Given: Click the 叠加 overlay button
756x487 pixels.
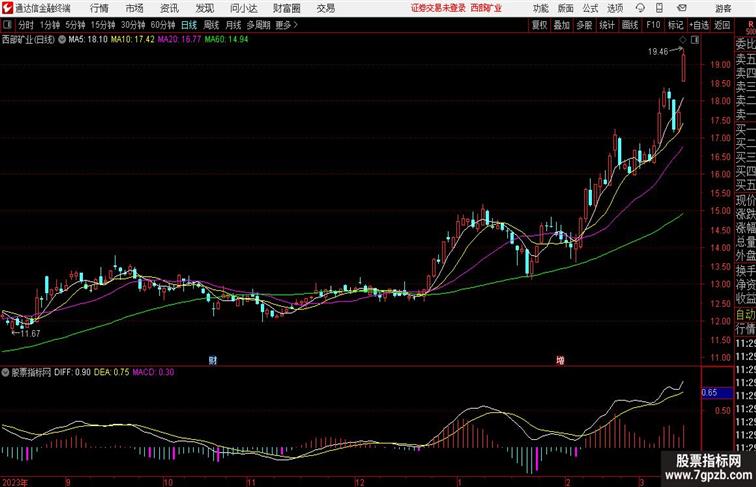Looking at the screenshot, I should (561, 25).
